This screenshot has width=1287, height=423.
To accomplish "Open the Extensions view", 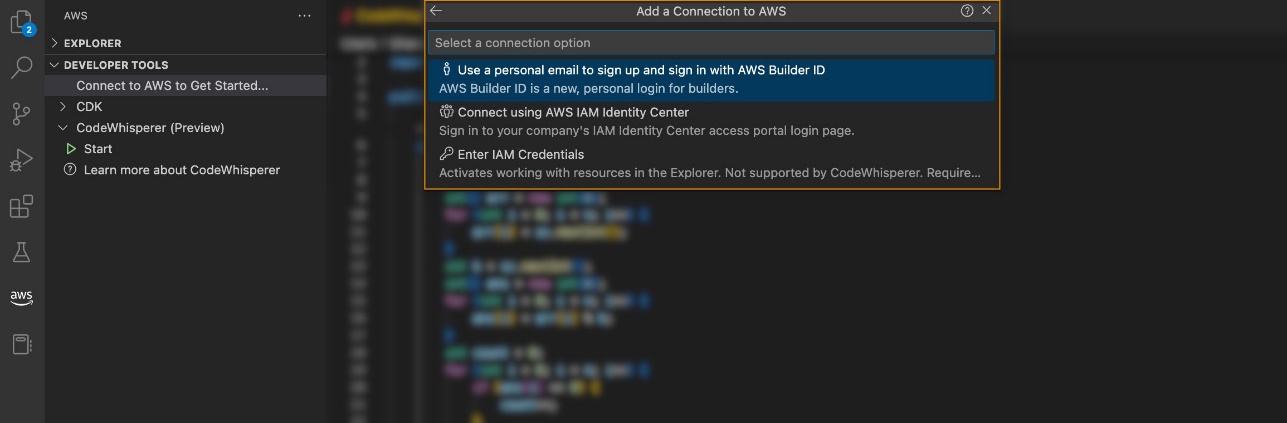I will coord(21,207).
